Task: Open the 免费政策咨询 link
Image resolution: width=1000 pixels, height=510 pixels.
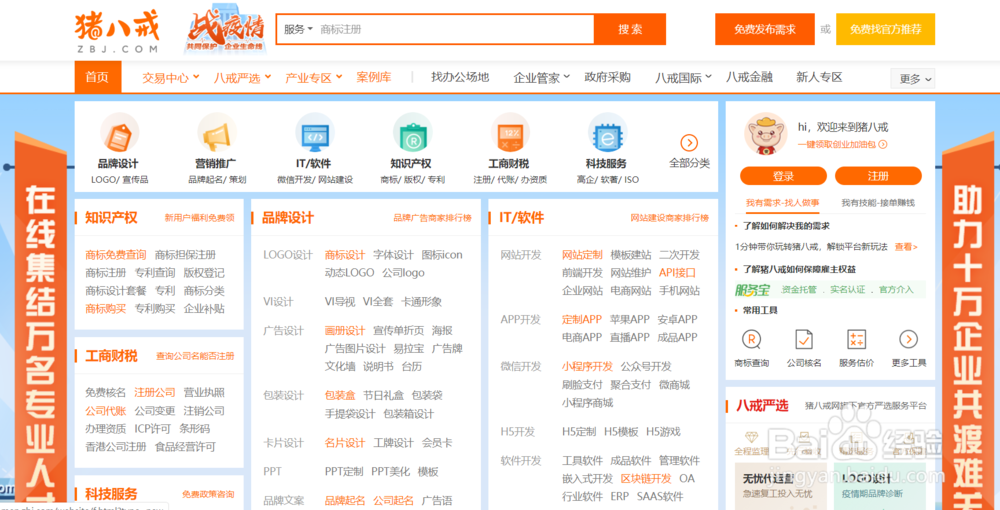Action: (208, 494)
